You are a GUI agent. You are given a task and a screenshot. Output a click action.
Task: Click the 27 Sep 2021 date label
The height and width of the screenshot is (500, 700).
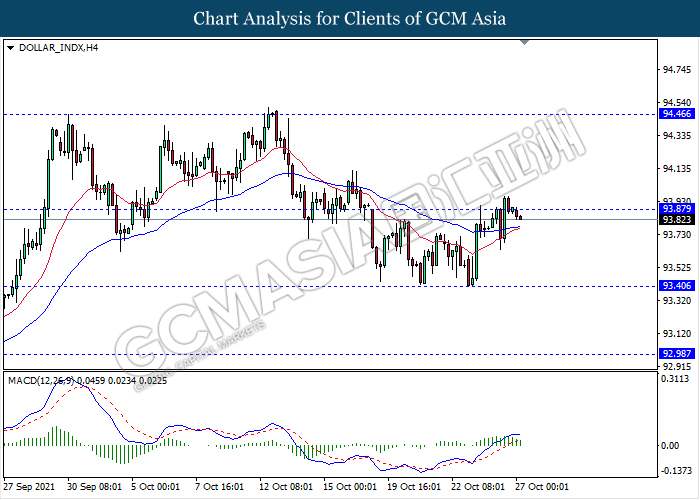point(29,486)
